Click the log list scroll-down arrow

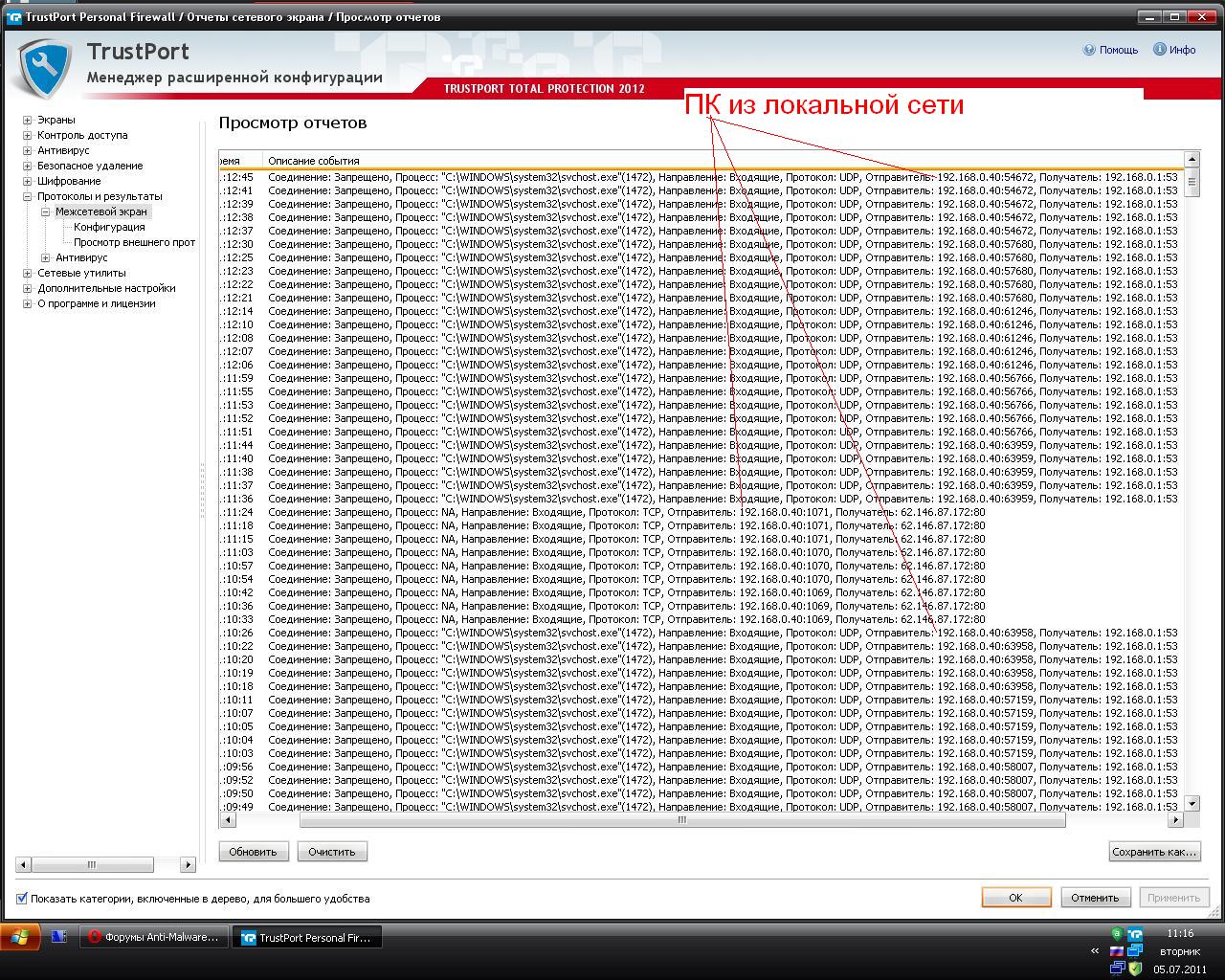[1192, 804]
